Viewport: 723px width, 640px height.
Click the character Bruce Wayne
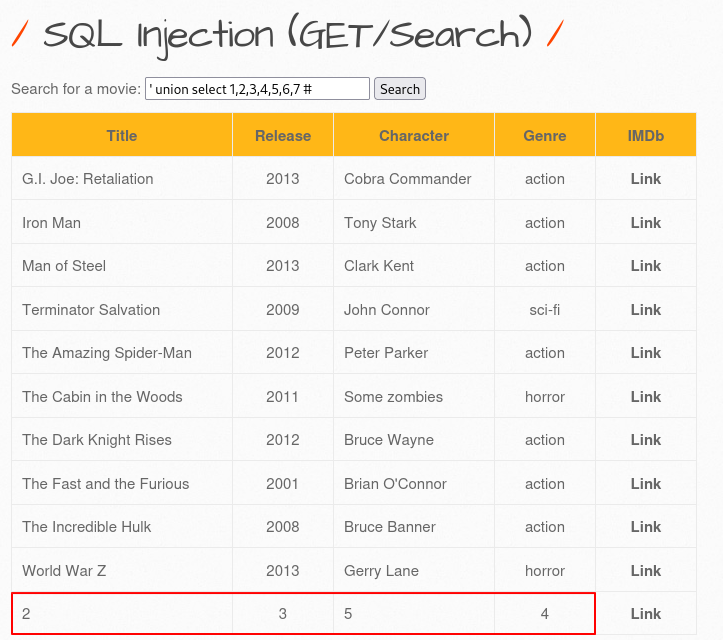(x=389, y=440)
